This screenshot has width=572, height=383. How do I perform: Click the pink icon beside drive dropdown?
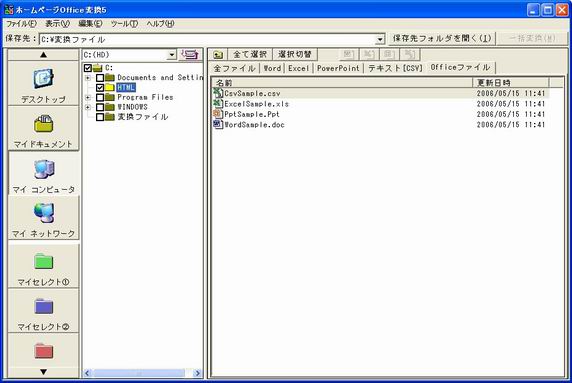click(x=190, y=55)
